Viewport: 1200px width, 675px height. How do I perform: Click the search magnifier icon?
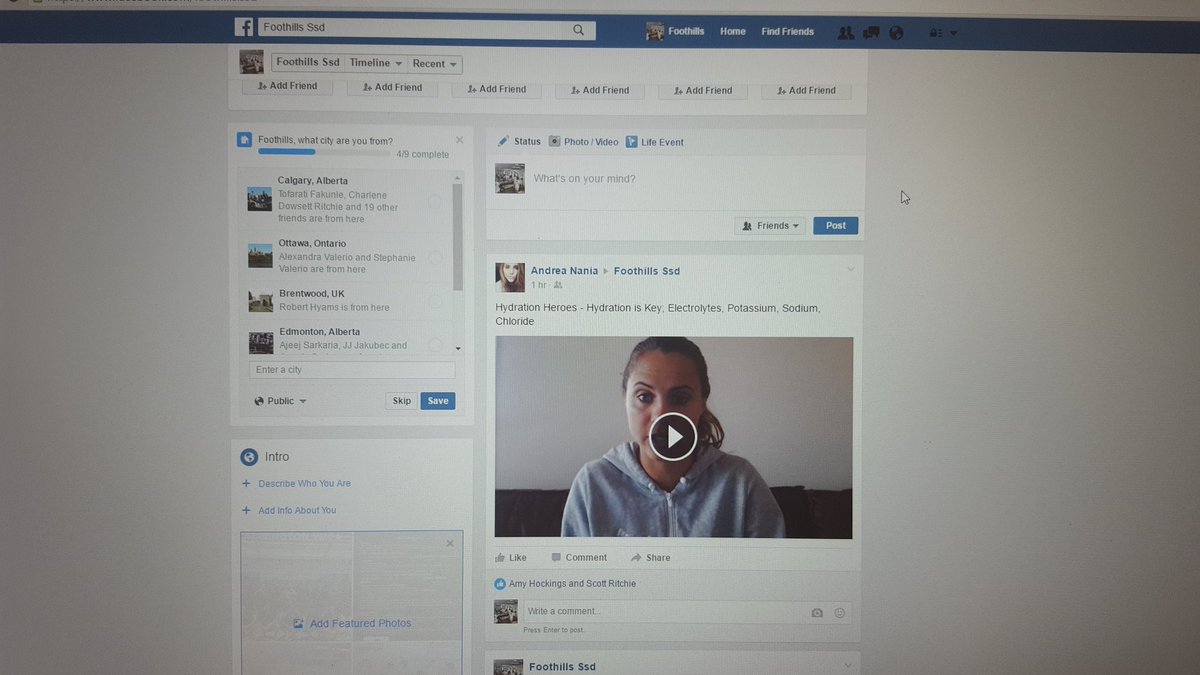tap(579, 30)
